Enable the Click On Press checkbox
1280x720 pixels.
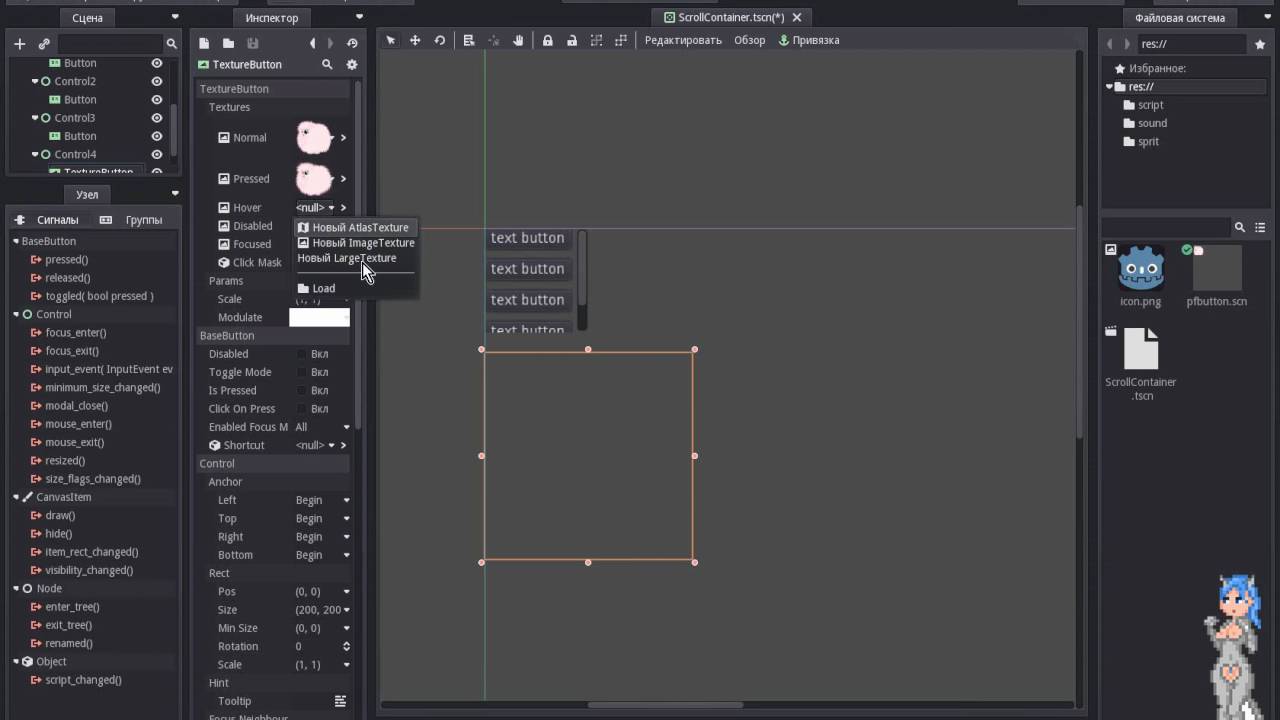(x=302, y=409)
